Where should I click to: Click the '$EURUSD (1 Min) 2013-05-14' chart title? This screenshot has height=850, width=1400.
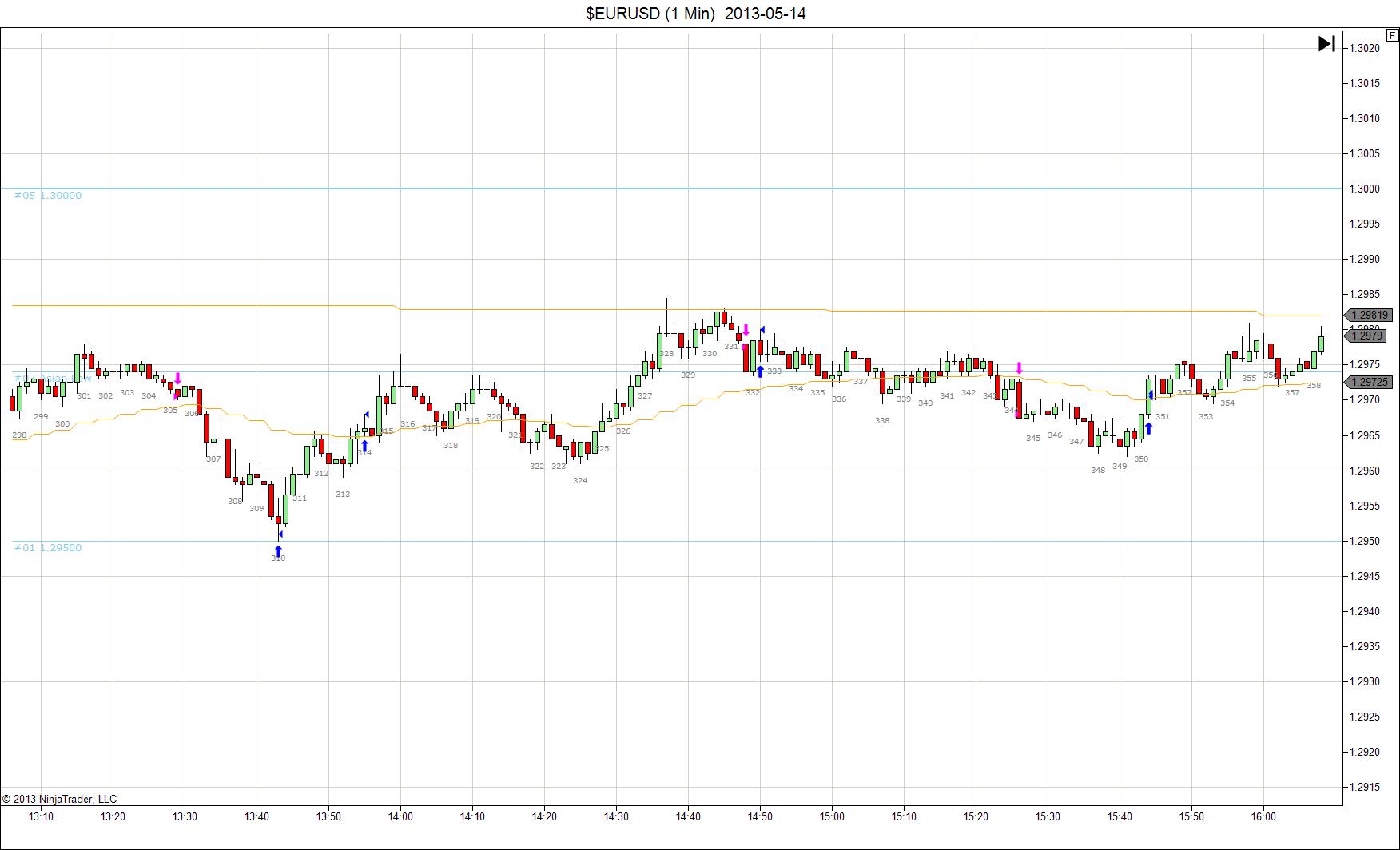point(696,14)
